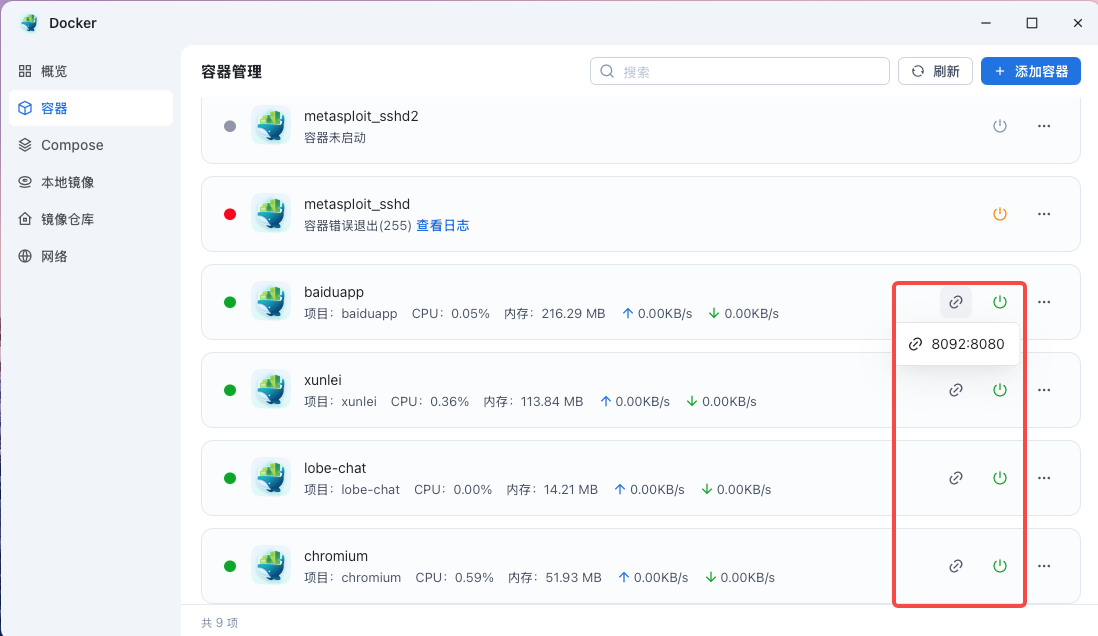Open more options for xunlei
This screenshot has width=1098, height=636.
[1044, 390]
